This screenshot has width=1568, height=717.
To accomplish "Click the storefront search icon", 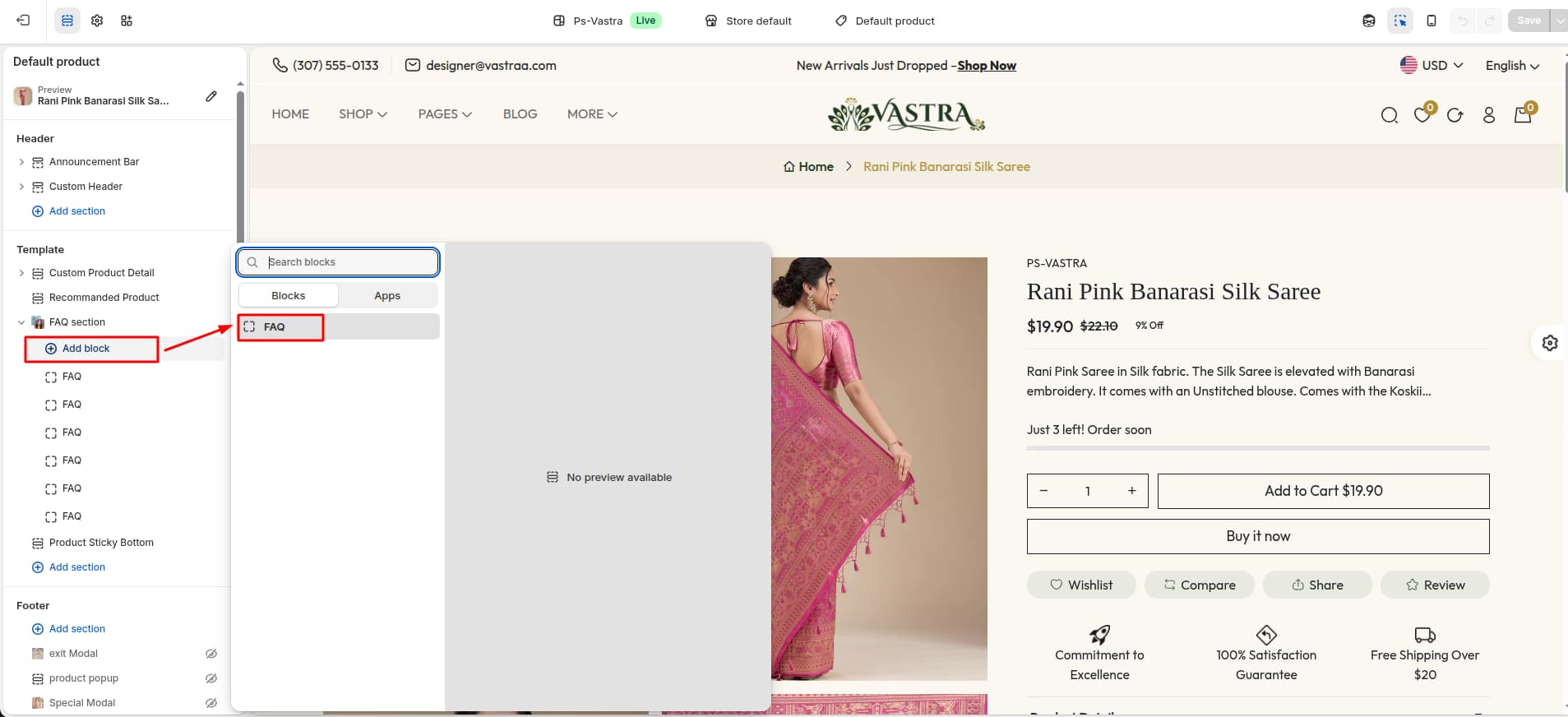I will (x=1390, y=115).
